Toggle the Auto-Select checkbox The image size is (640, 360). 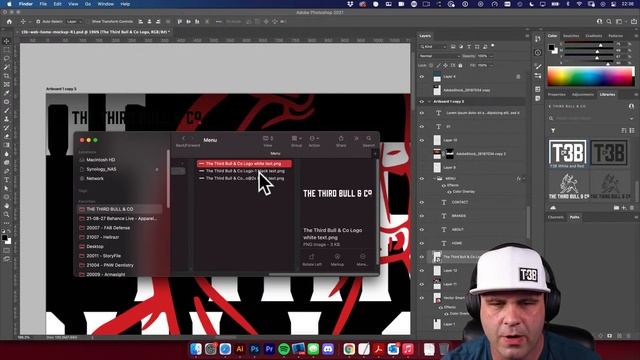(38, 22)
